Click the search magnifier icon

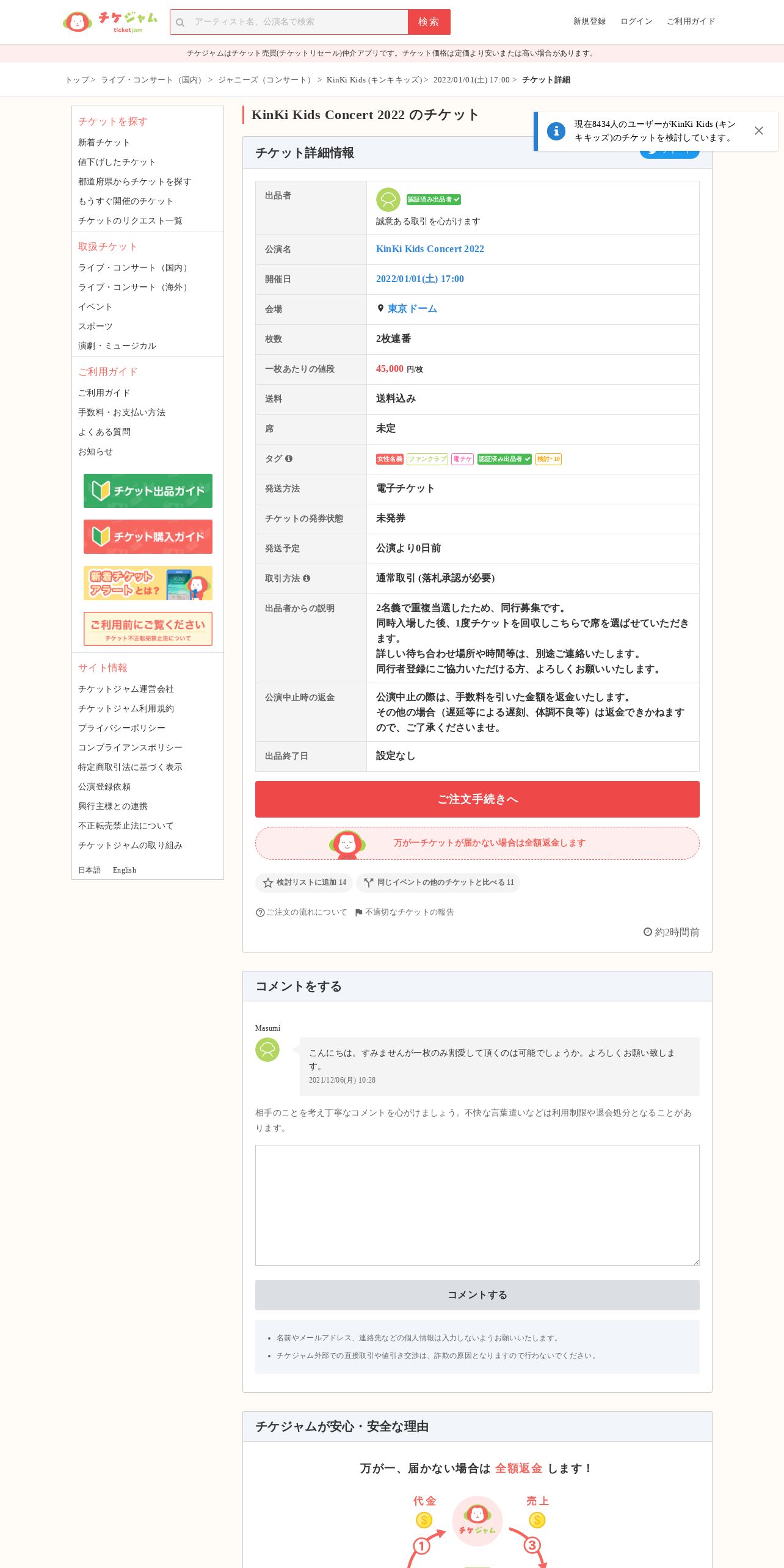(180, 23)
